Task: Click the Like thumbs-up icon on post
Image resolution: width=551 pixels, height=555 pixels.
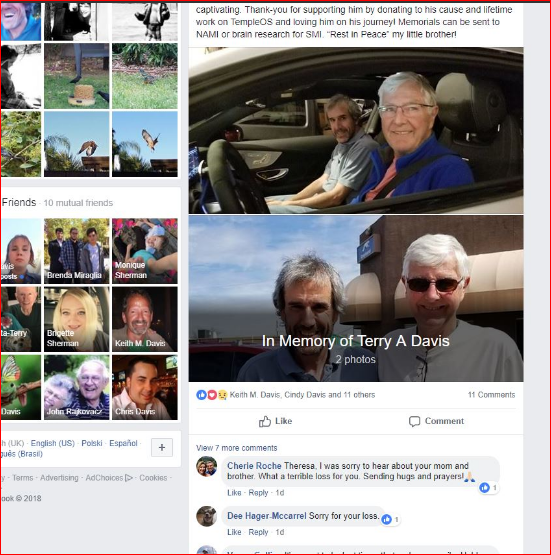Action: click(x=265, y=421)
